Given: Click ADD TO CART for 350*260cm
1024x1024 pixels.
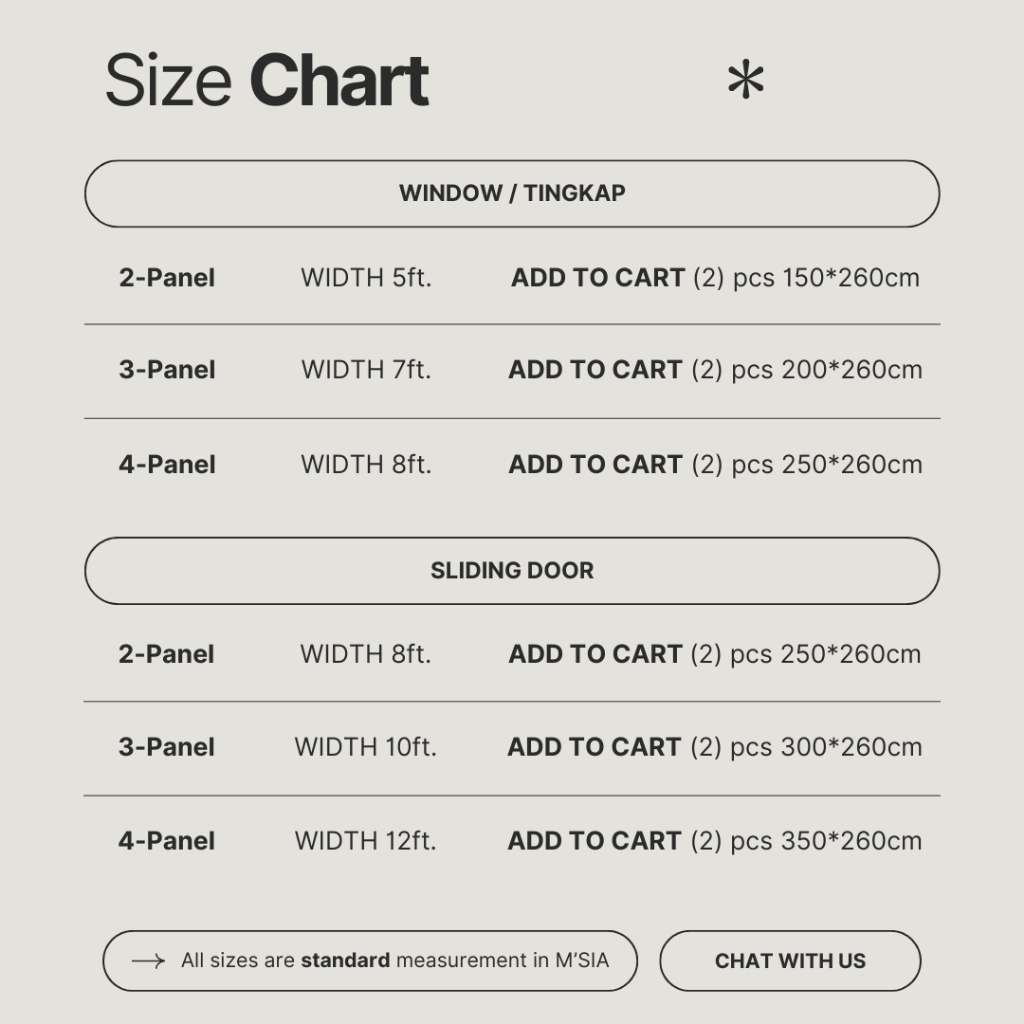Looking at the screenshot, I should click(594, 841).
